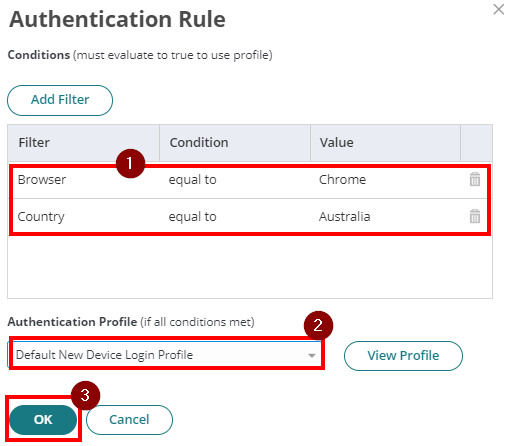Delete the Browser filter row
This screenshot has width=511, height=446.
tap(475, 179)
